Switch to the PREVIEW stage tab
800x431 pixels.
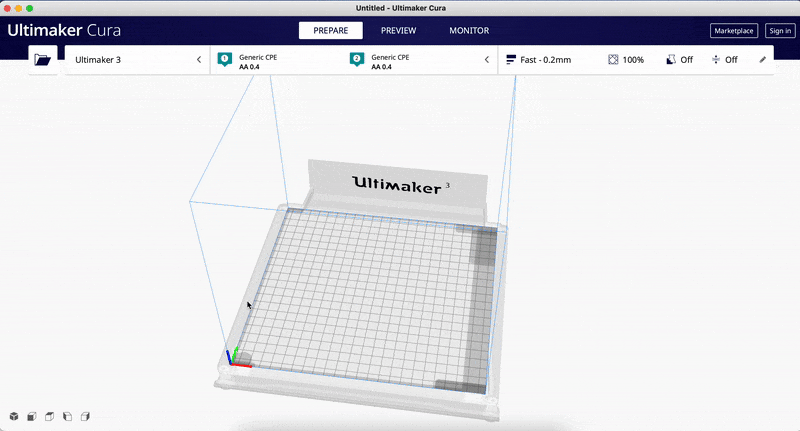pyautogui.click(x=398, y=31)
